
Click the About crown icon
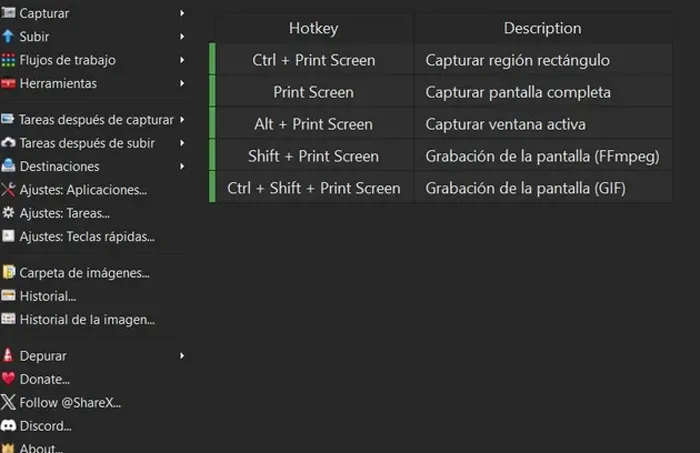pyautogui.click(x=8, y=448)
